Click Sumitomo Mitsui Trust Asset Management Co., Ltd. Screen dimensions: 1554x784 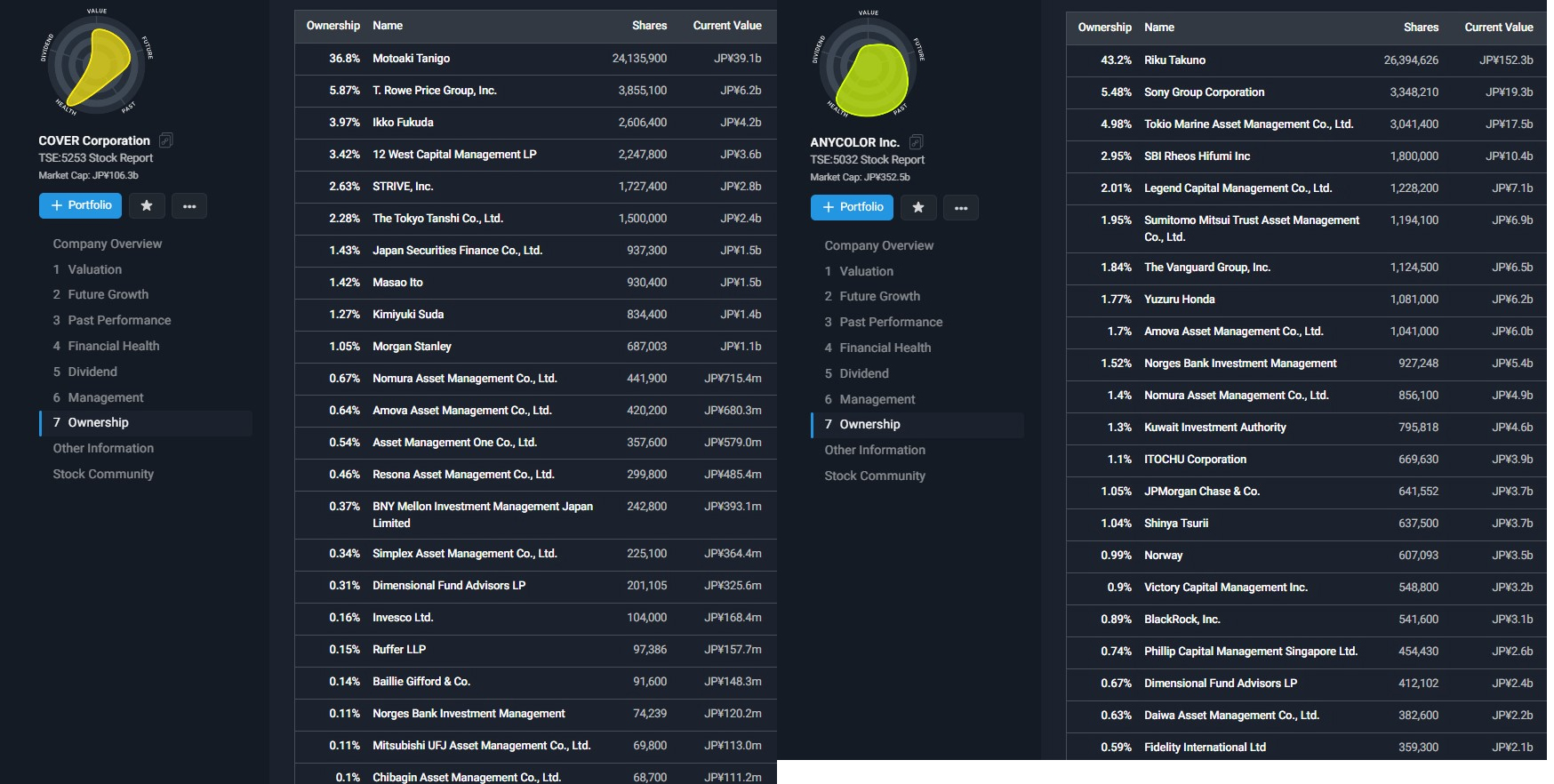1252,228
